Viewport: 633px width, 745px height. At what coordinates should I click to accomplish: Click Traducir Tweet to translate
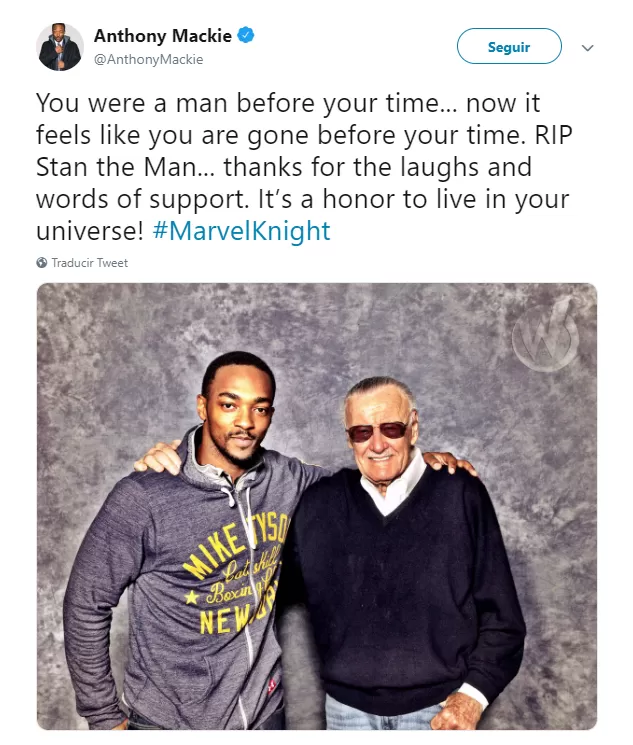90,263
